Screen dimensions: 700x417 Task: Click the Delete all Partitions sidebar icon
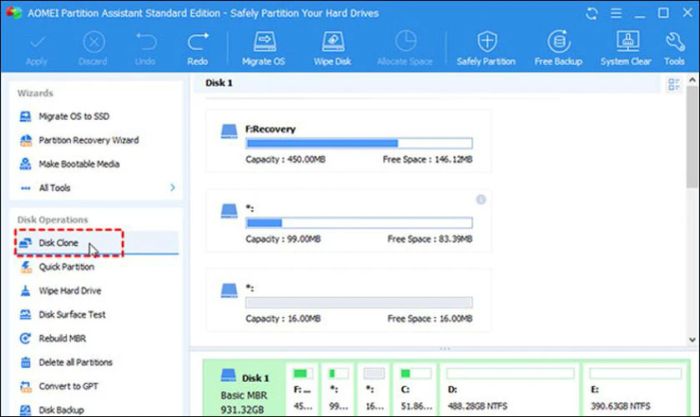tap(25, 362)
